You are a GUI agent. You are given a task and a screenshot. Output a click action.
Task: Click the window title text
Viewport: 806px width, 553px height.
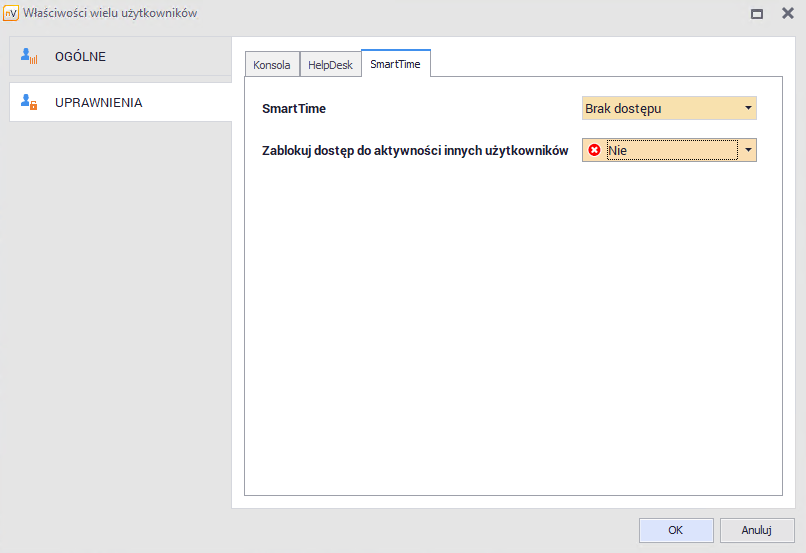pyautogui.click(x=110, y=13)
